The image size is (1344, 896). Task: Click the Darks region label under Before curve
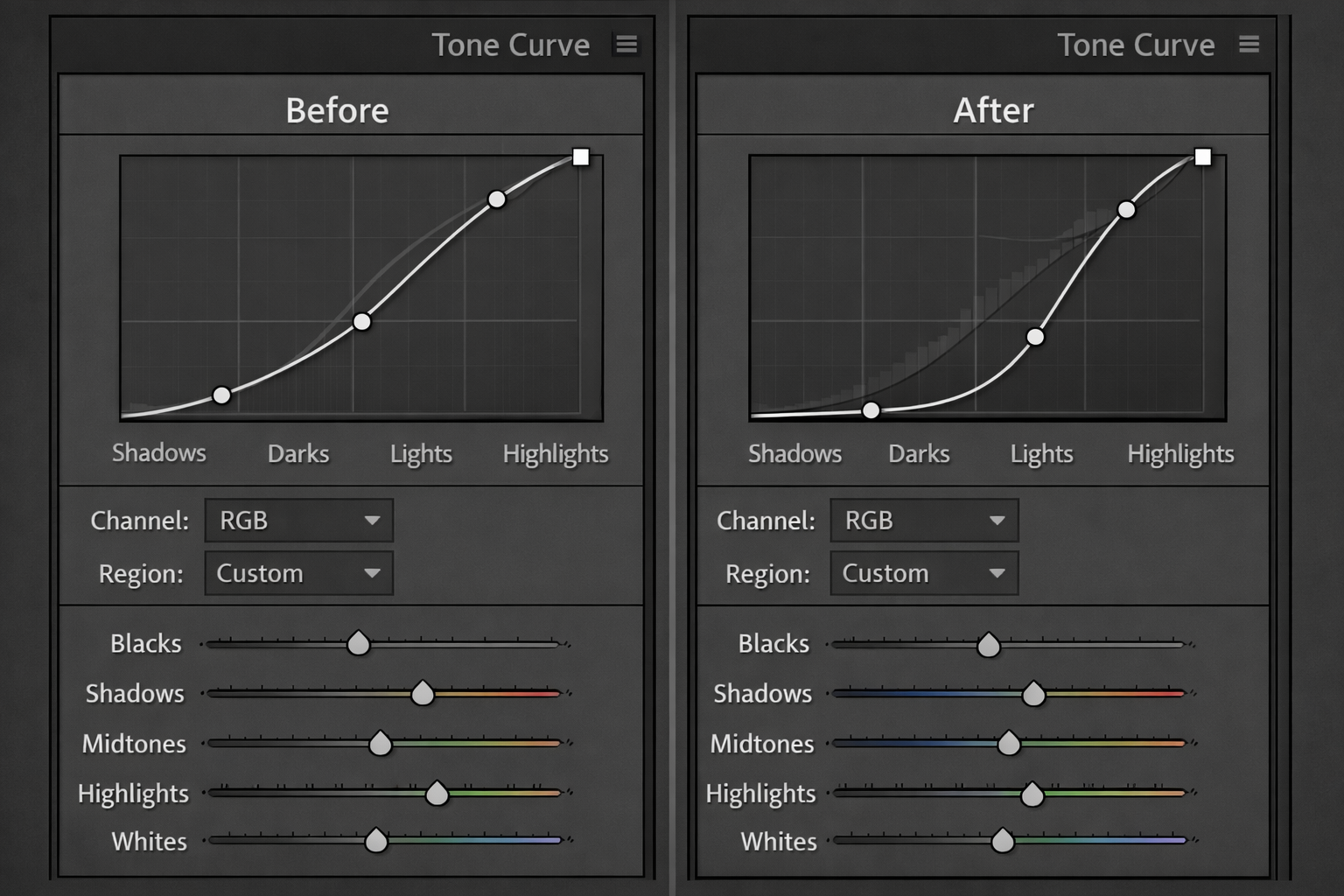pos(298,453)
